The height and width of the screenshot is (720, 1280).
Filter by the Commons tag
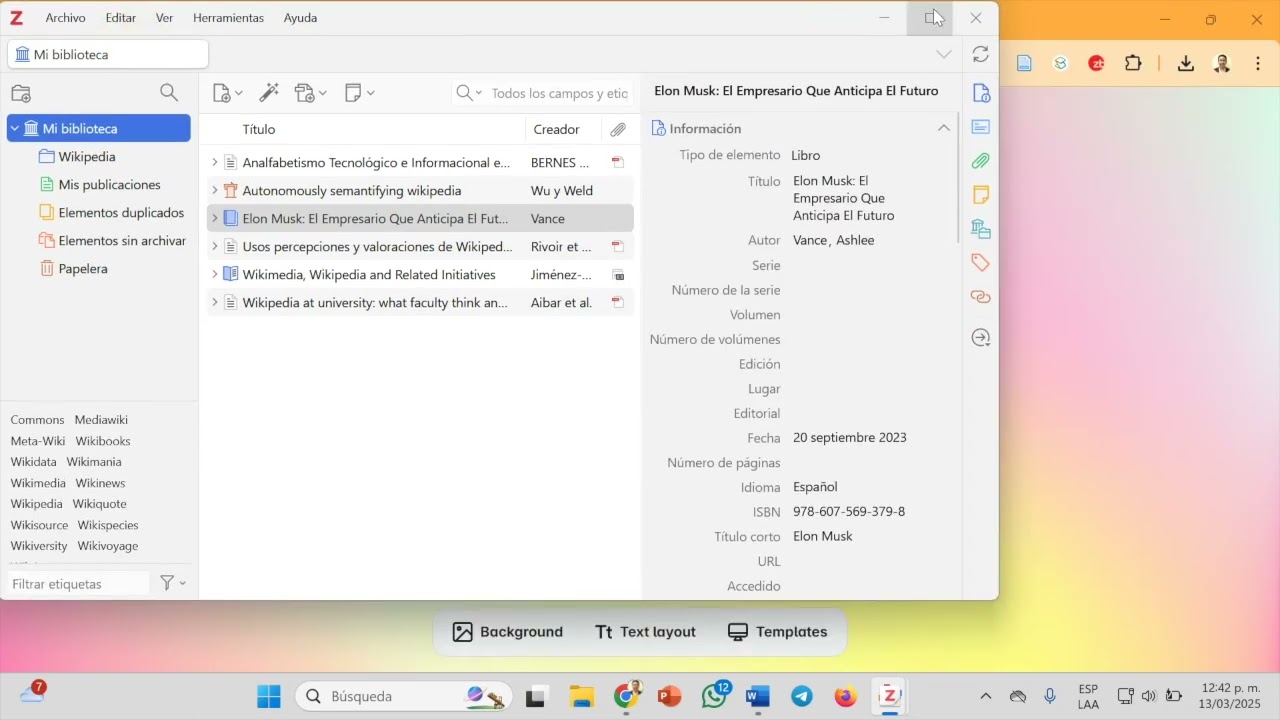coord(37,420)
